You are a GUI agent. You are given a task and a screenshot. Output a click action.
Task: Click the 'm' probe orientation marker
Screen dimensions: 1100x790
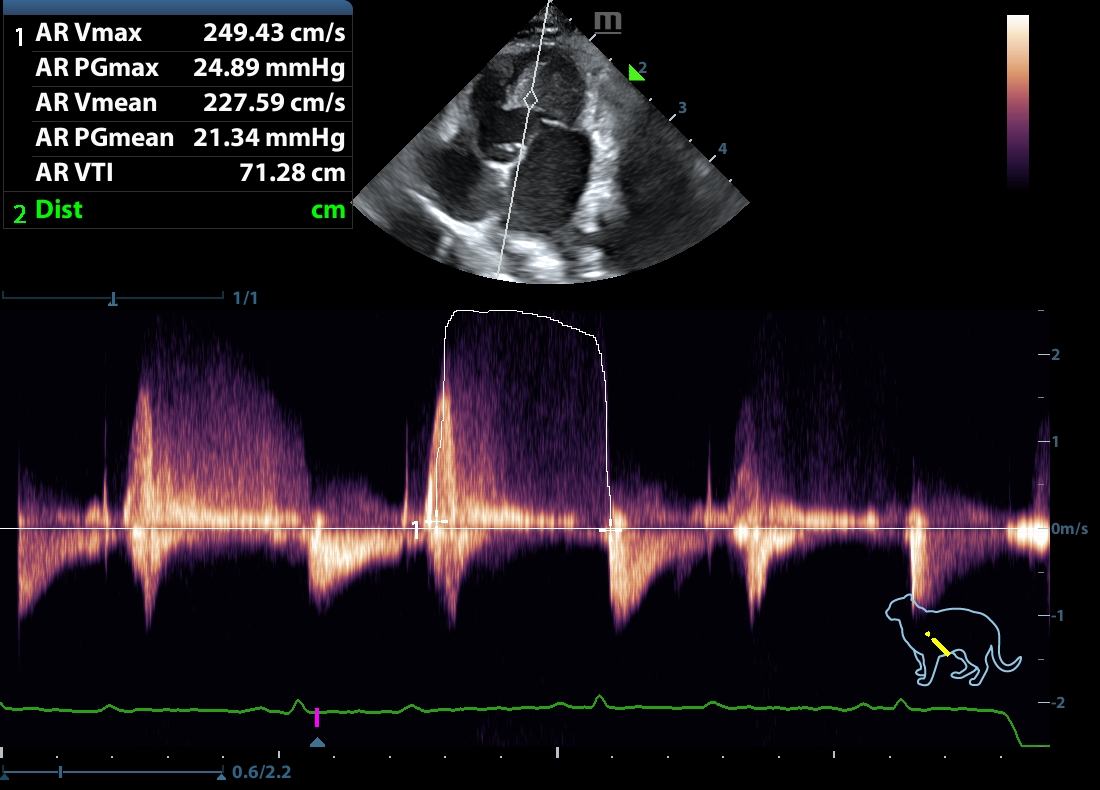pos(607,22)
